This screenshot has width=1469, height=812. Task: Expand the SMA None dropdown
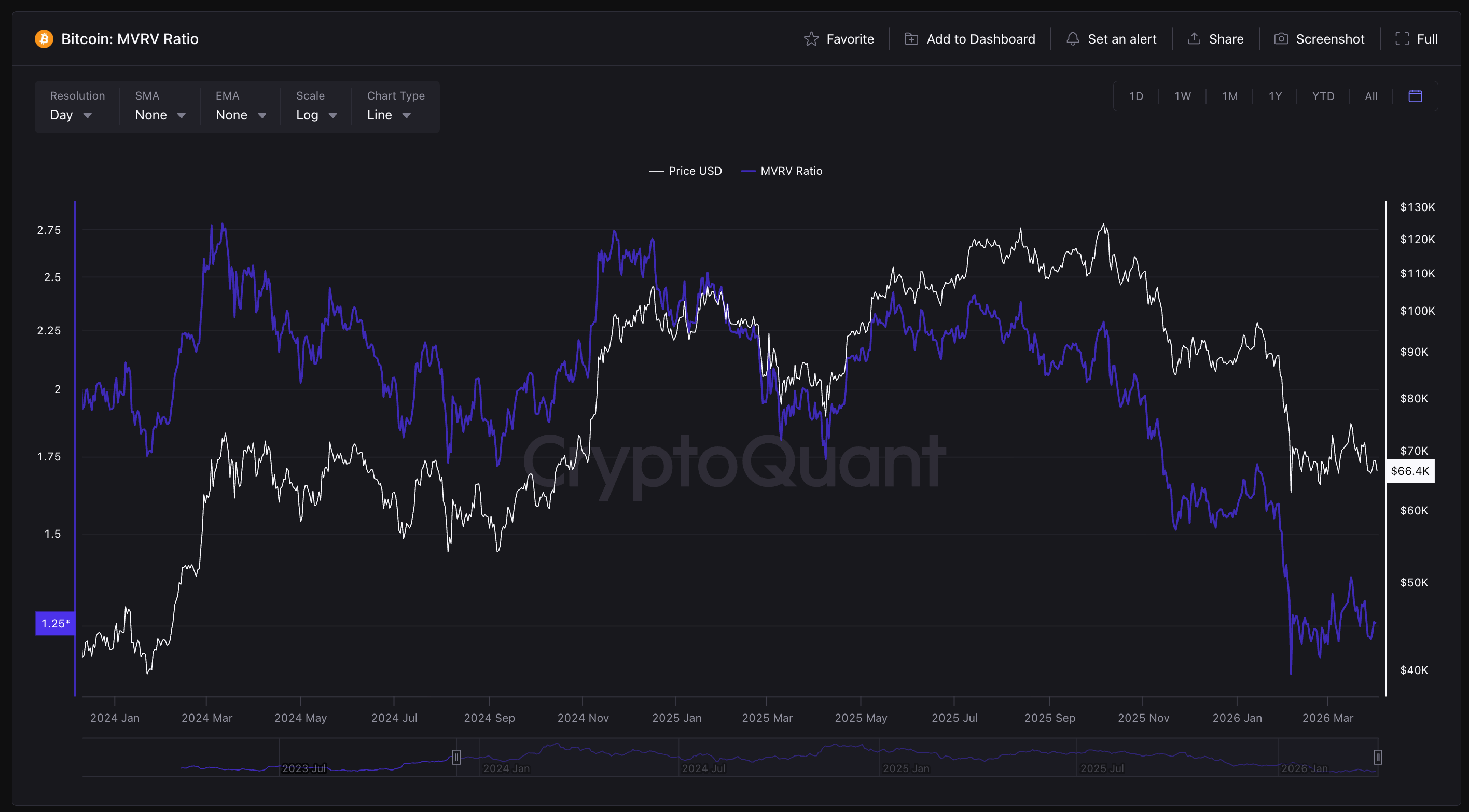pyautogui.click(x=160, y=115)
